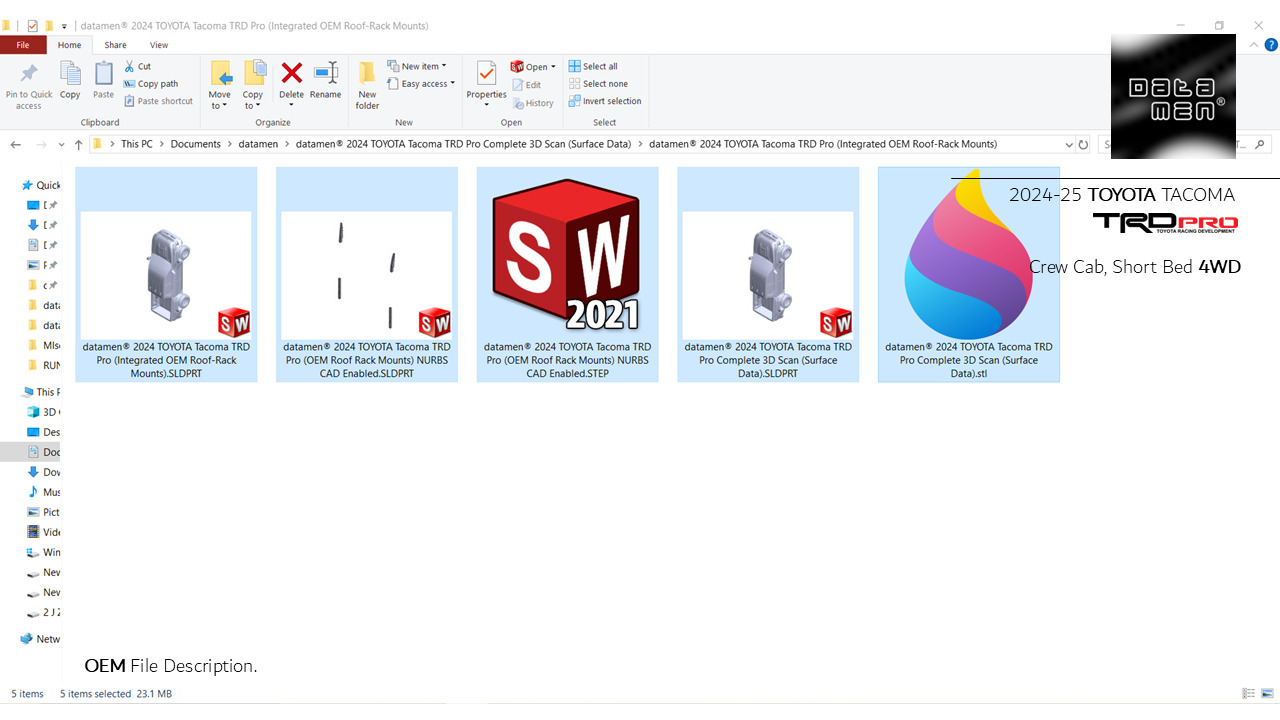Image resolution: width=1280 pixels, height=720 pixels.
Task: Click the Up one level arrow
Action: [x=78, y=145]
